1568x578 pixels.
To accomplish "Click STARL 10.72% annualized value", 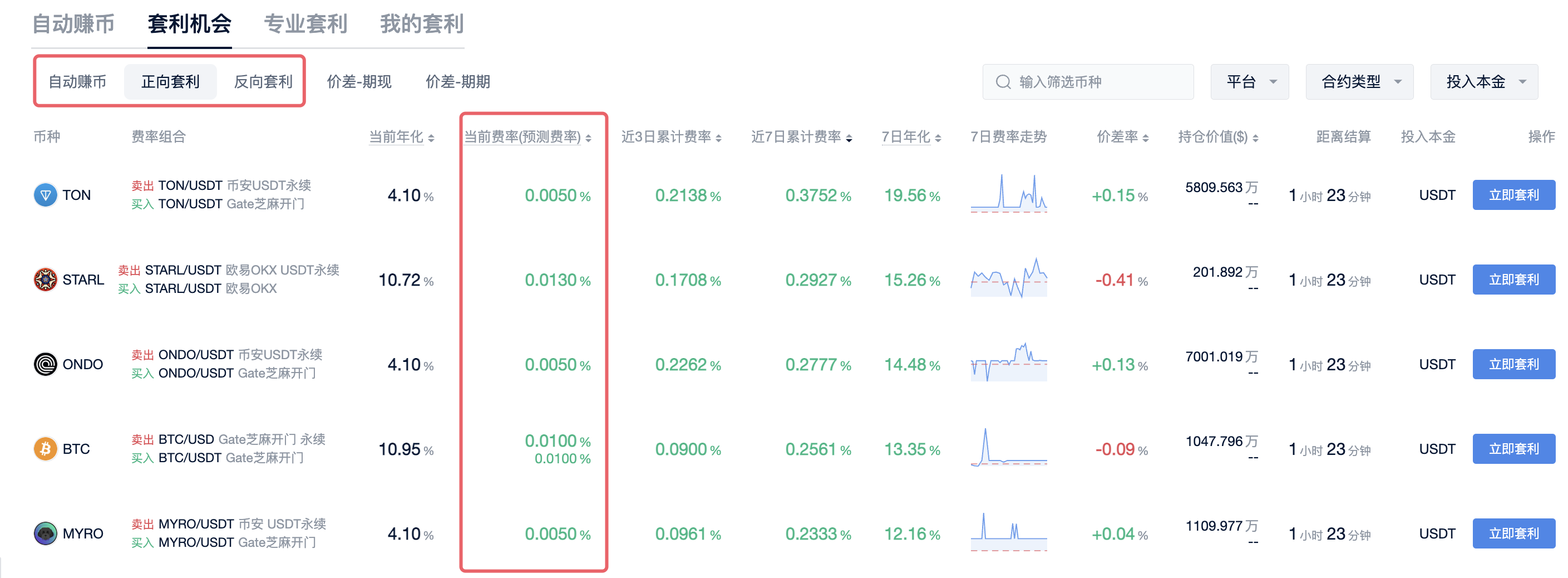I will point(406,280).
